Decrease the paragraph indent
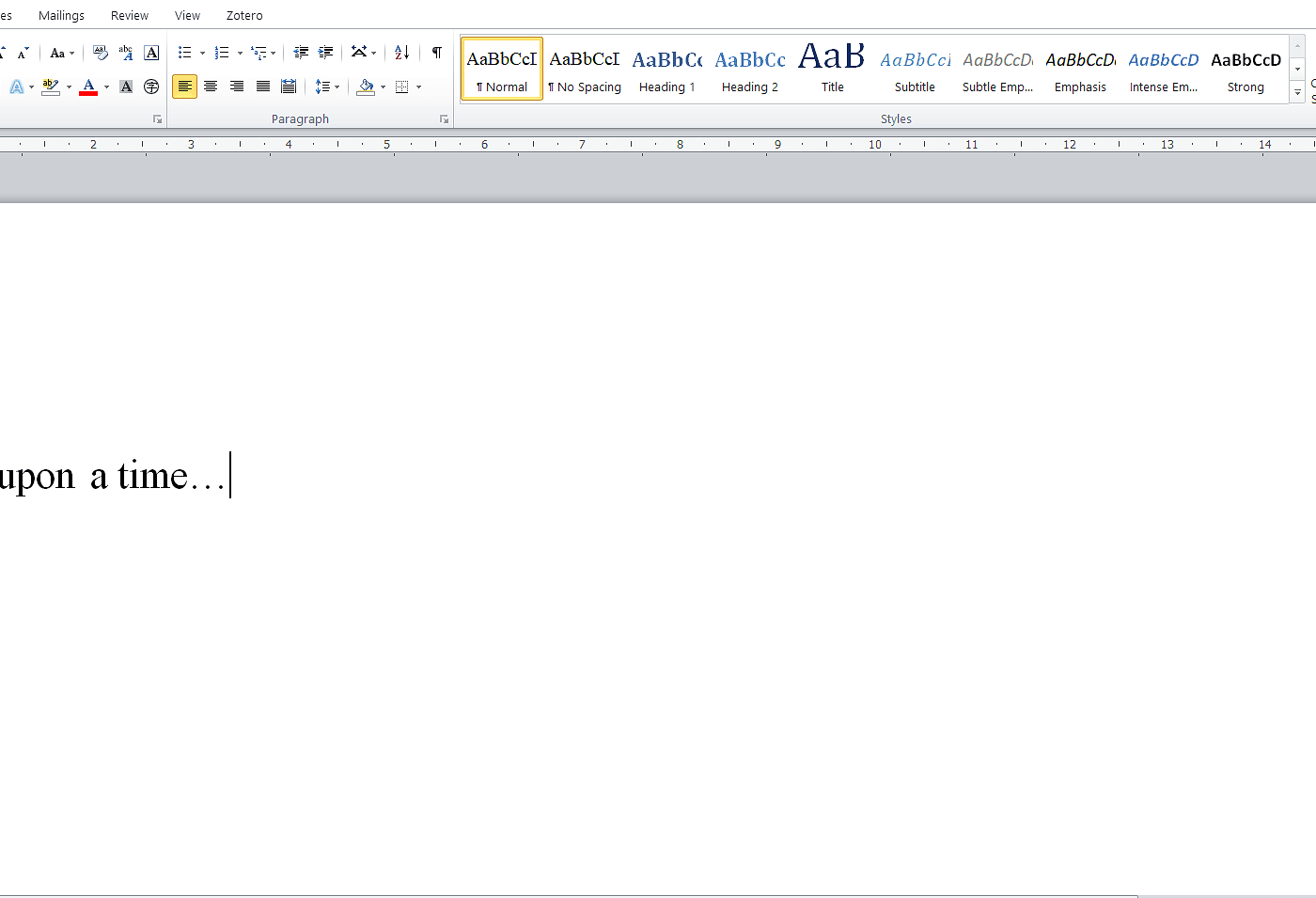Viewport: 1316px width, 898px height. (x=301, y=53)
